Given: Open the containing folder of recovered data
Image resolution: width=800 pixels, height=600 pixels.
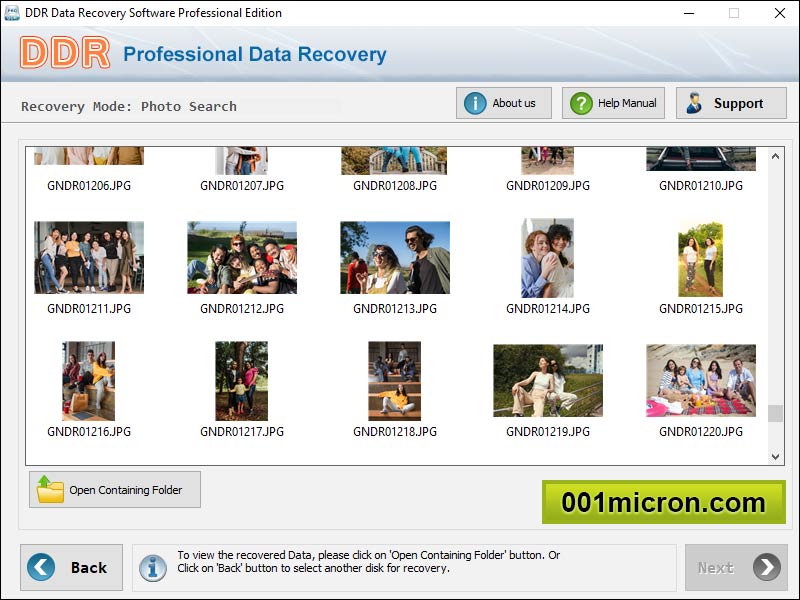Looking at the screenshot, I should [x=114, y=489].
